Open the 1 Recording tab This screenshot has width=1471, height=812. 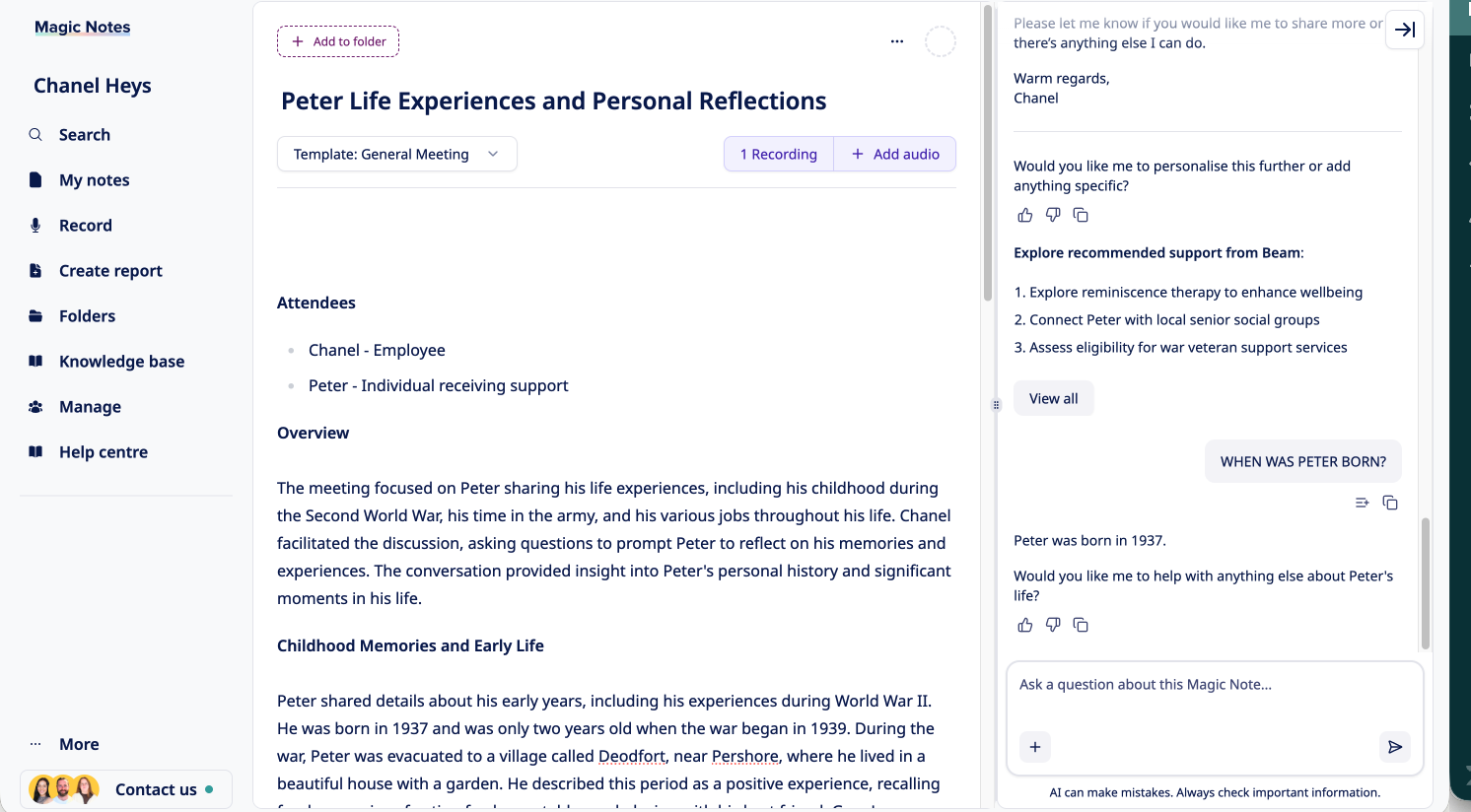click(779, 154)
